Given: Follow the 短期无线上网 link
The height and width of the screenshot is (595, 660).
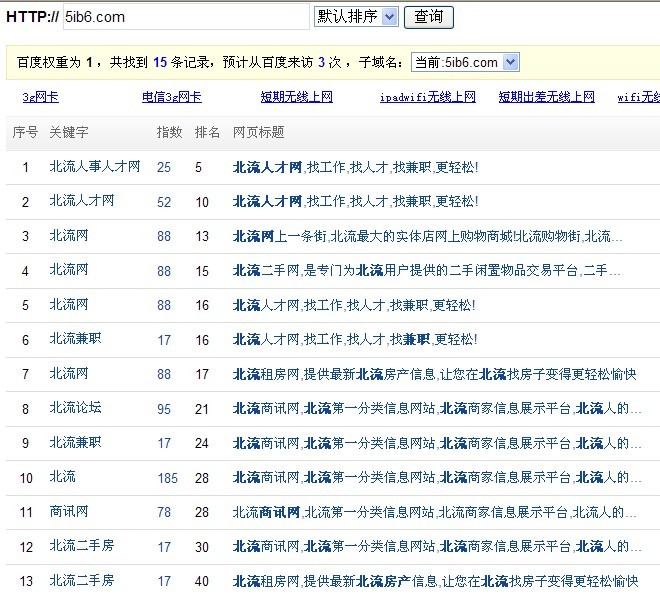Looking at the screenshot, I should coord(296,97).
